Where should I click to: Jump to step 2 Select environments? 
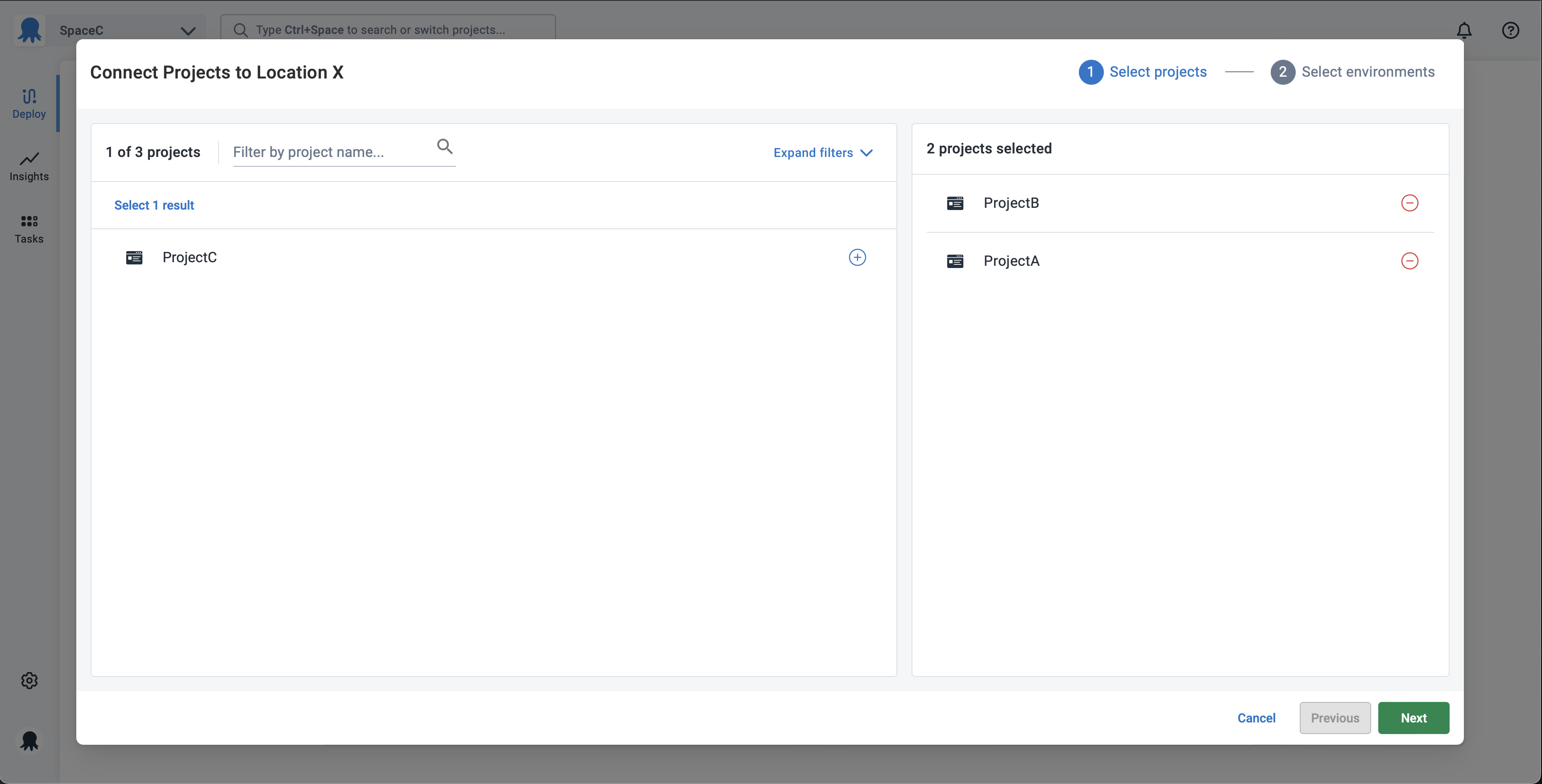[x=1352, y=72]
